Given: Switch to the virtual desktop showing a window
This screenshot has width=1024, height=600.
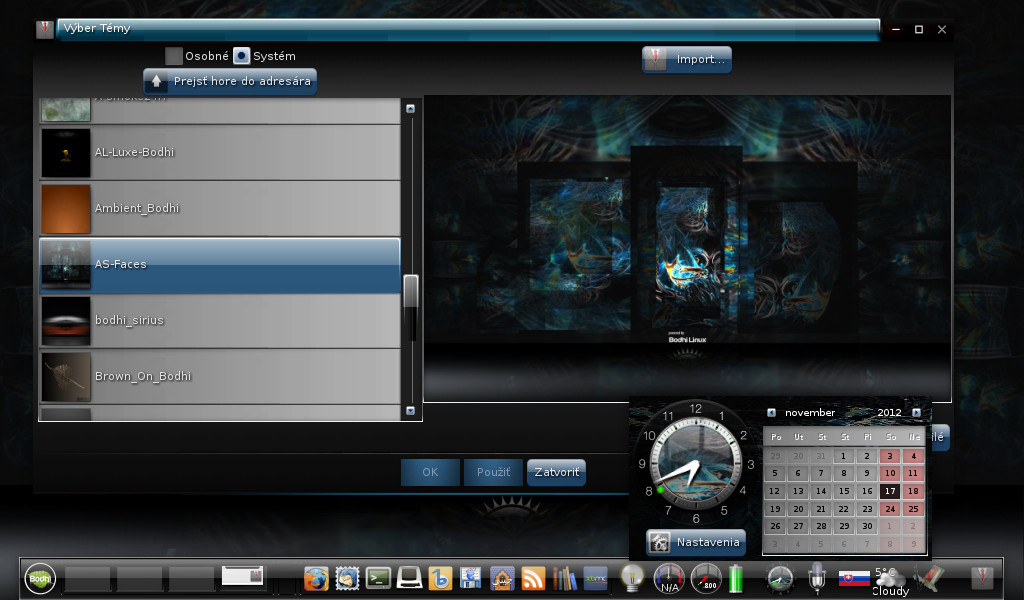Looking at the screenshot, I should (242, 576).
